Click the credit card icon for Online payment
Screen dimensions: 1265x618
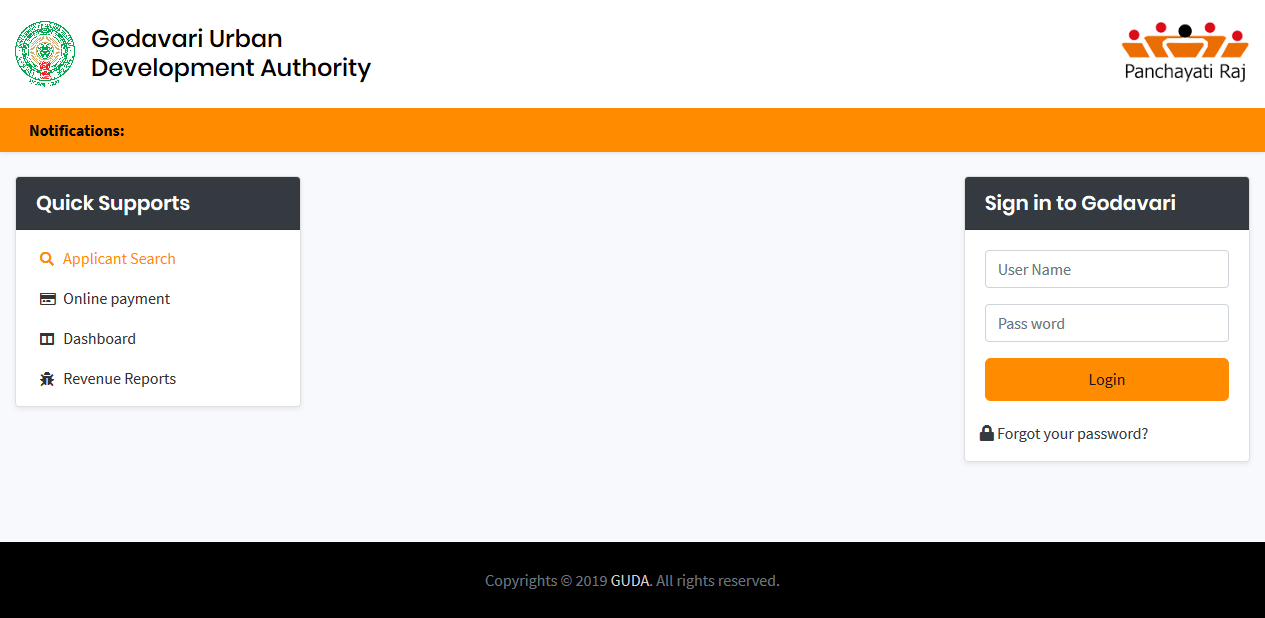(x=47, y=299)
